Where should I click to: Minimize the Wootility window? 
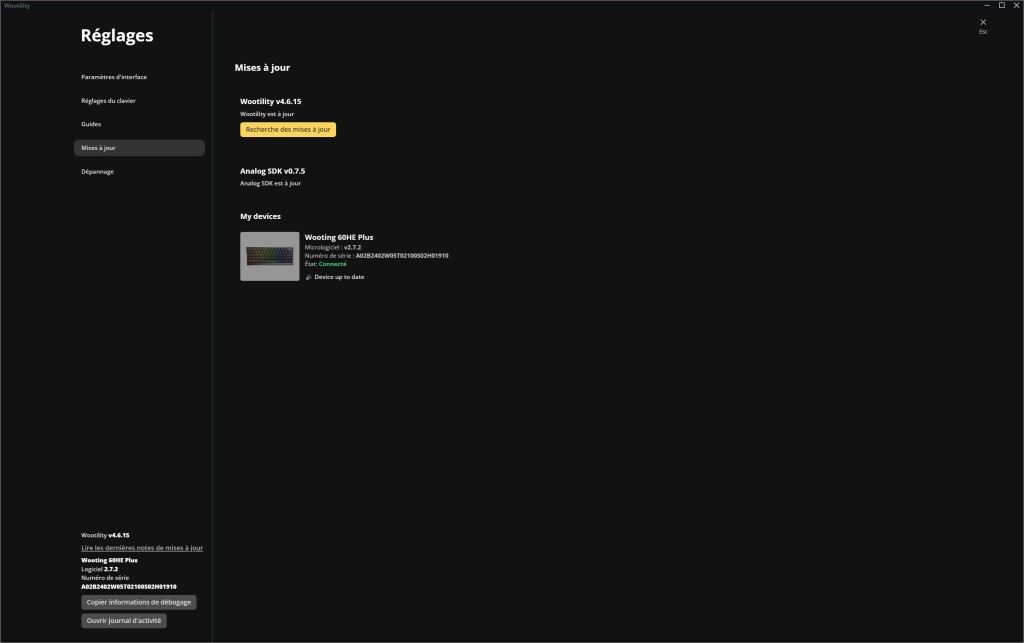click(x=987, y=5)
